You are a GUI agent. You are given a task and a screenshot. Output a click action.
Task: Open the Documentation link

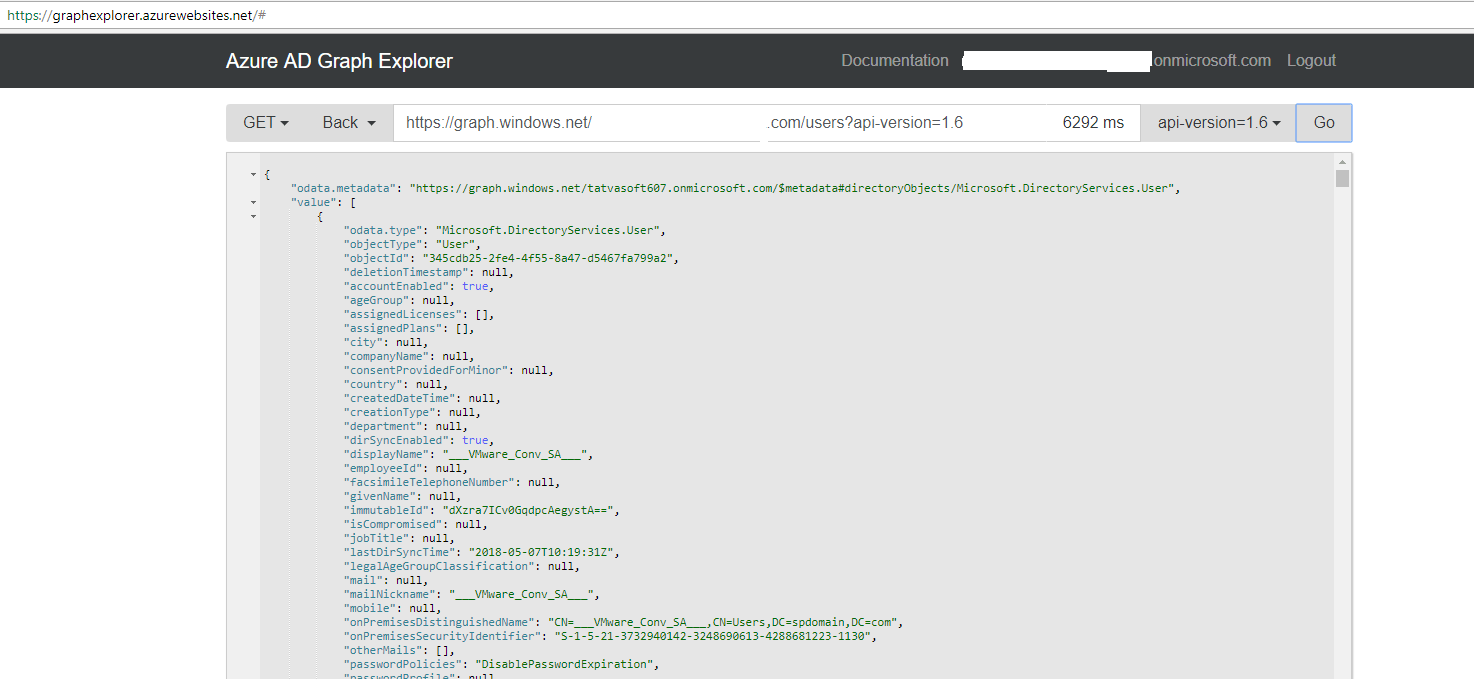click(895, 61)
